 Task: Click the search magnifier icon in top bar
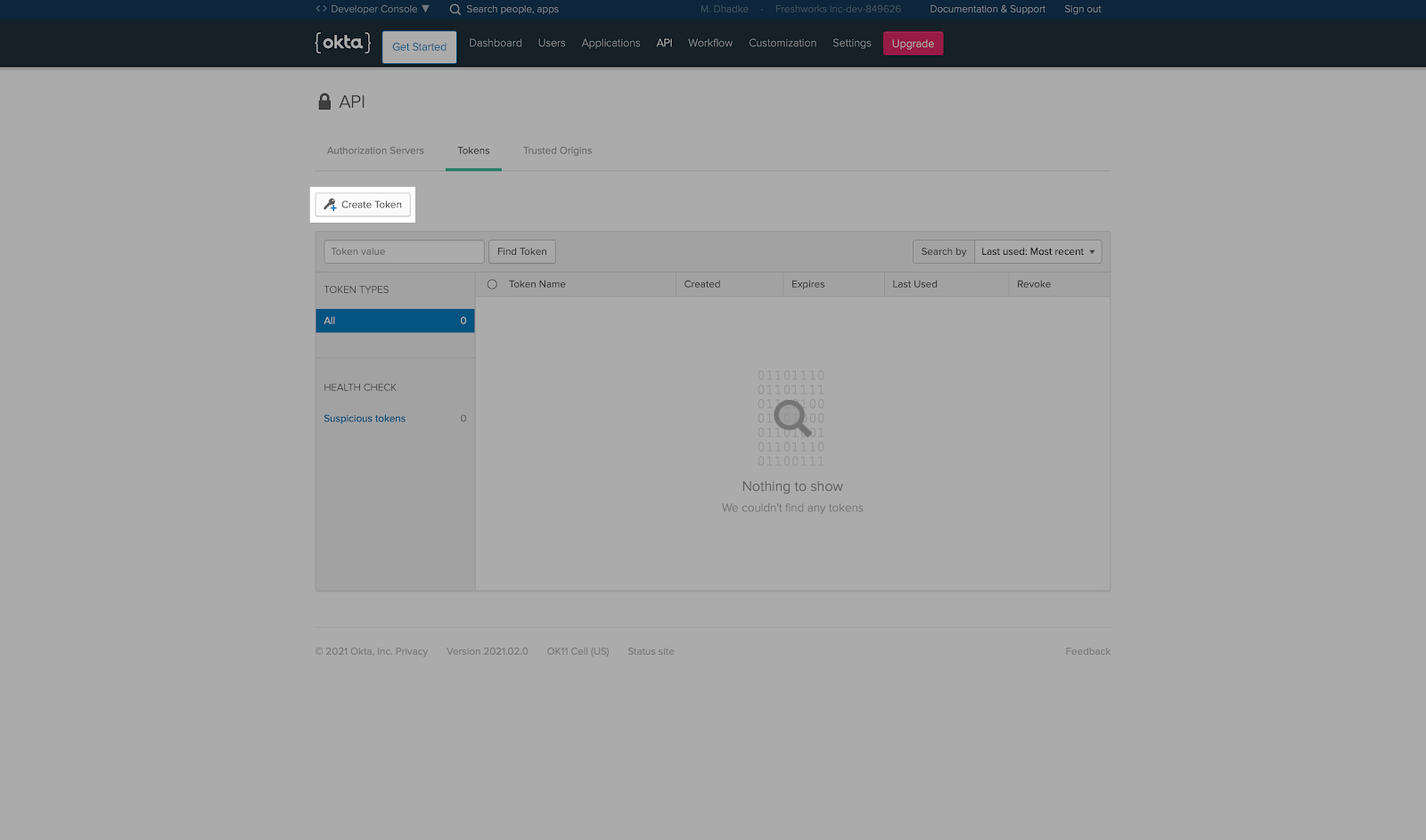click(x=455, y=9)
